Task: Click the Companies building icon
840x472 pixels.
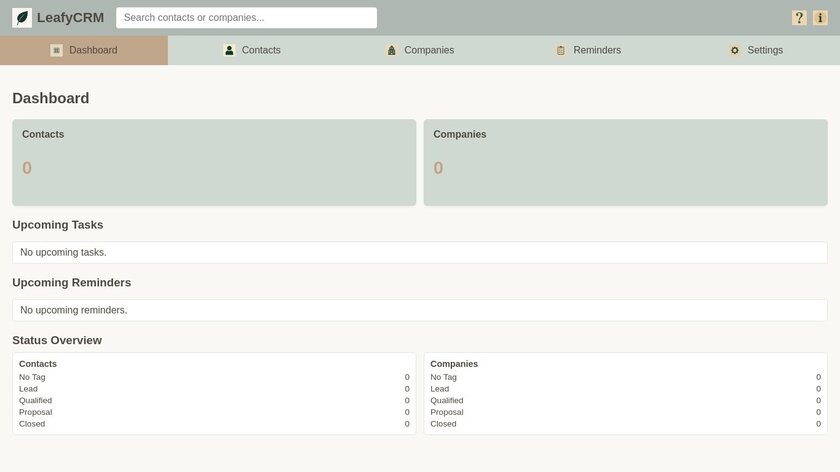Action: click(x=392, y=50)
